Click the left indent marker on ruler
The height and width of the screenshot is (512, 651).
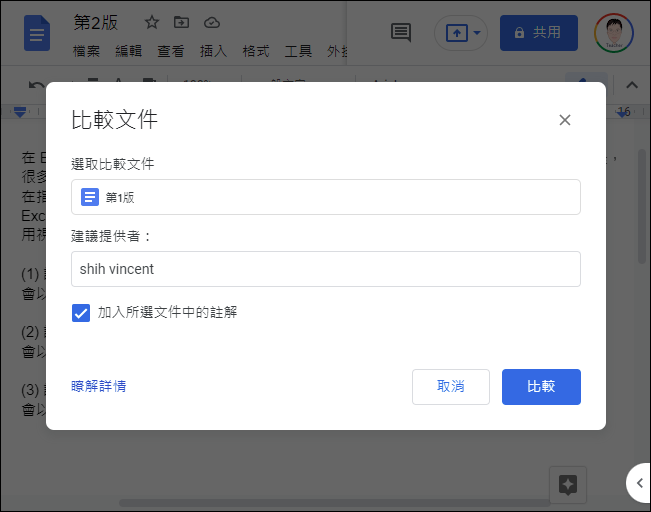20,112
